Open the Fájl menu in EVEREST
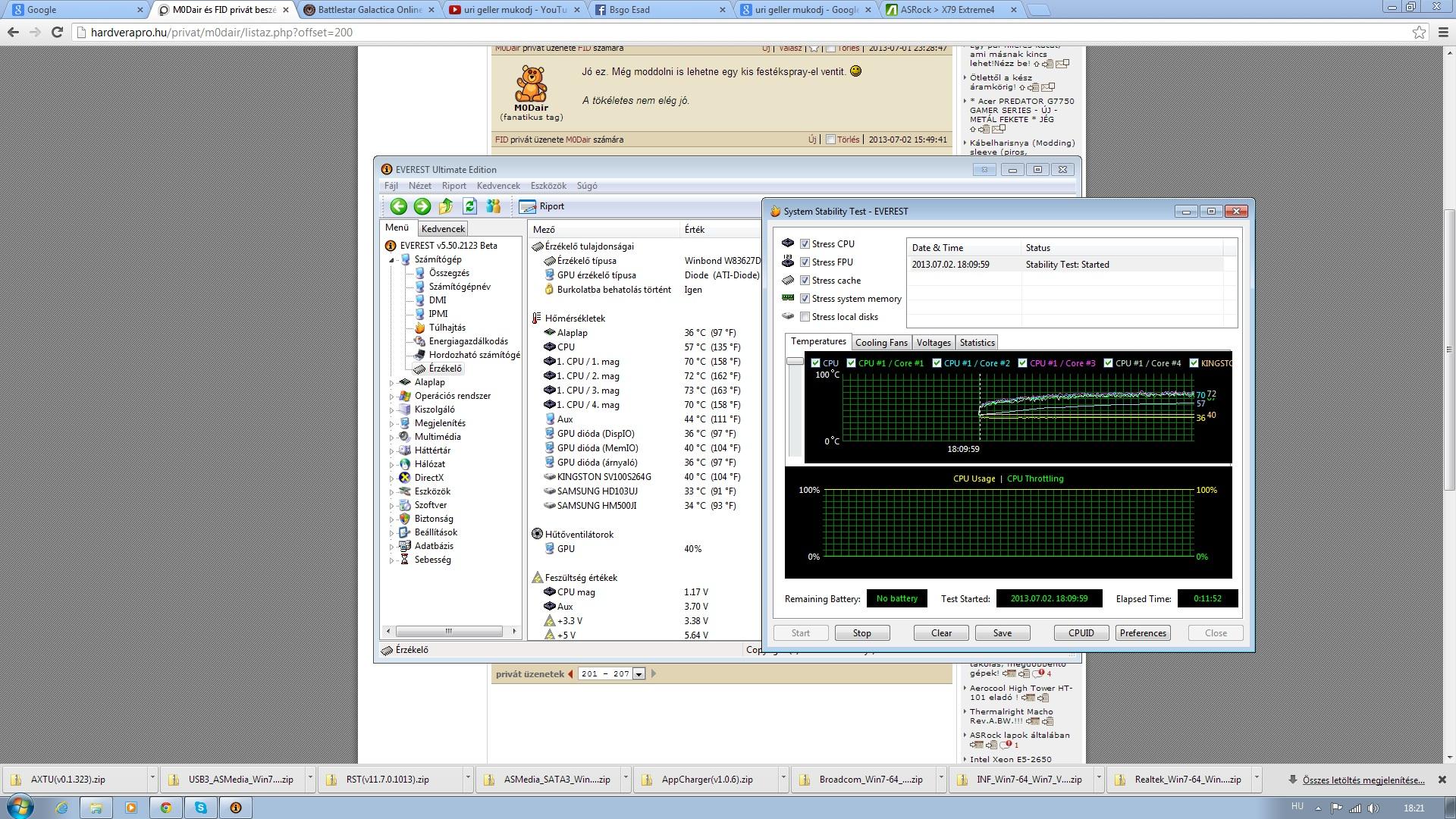1456x819 pixels. (x=391, y=186)
